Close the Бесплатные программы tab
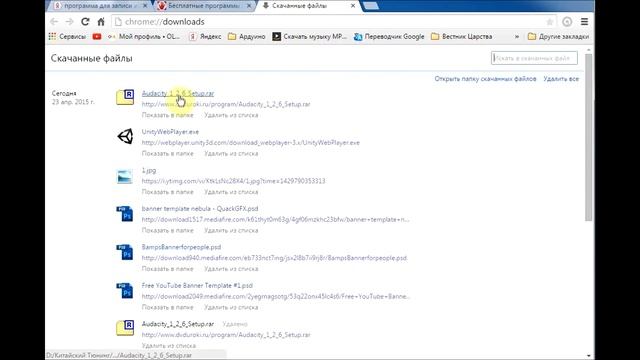The height and width of the screenshot is (360, 640). (249, 6)
